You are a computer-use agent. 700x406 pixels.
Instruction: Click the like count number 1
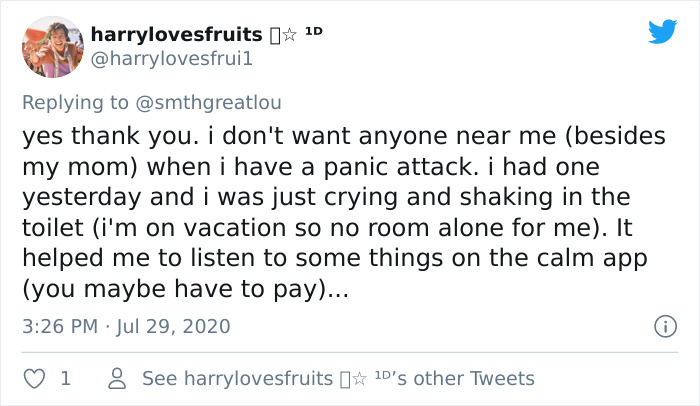tap(65, 379)
